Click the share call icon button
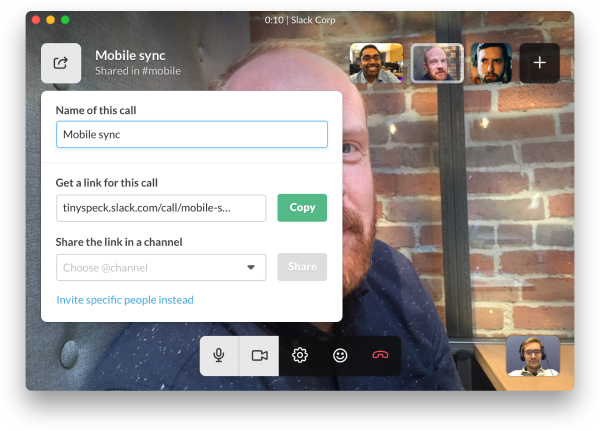Viewport: 600px width, 431px height. [61, 63]
